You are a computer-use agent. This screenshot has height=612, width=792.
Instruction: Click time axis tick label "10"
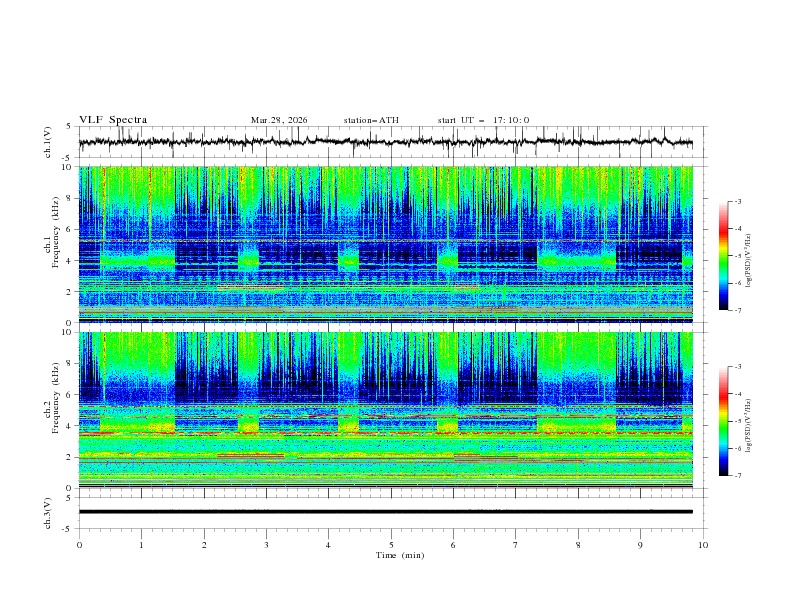click(703, 545)
